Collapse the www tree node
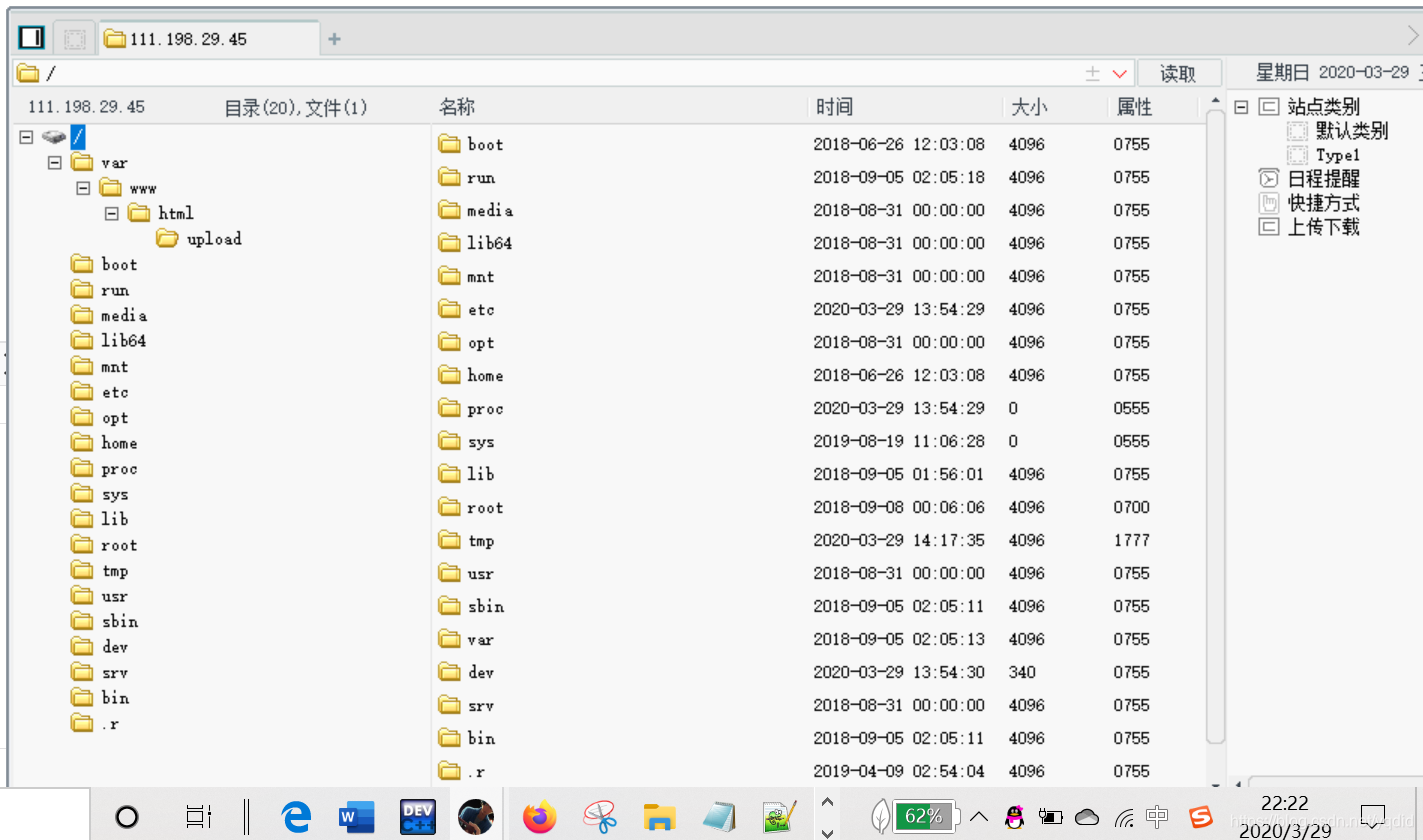The height and width of the screenshot is (840, 1423). point(83,187)
